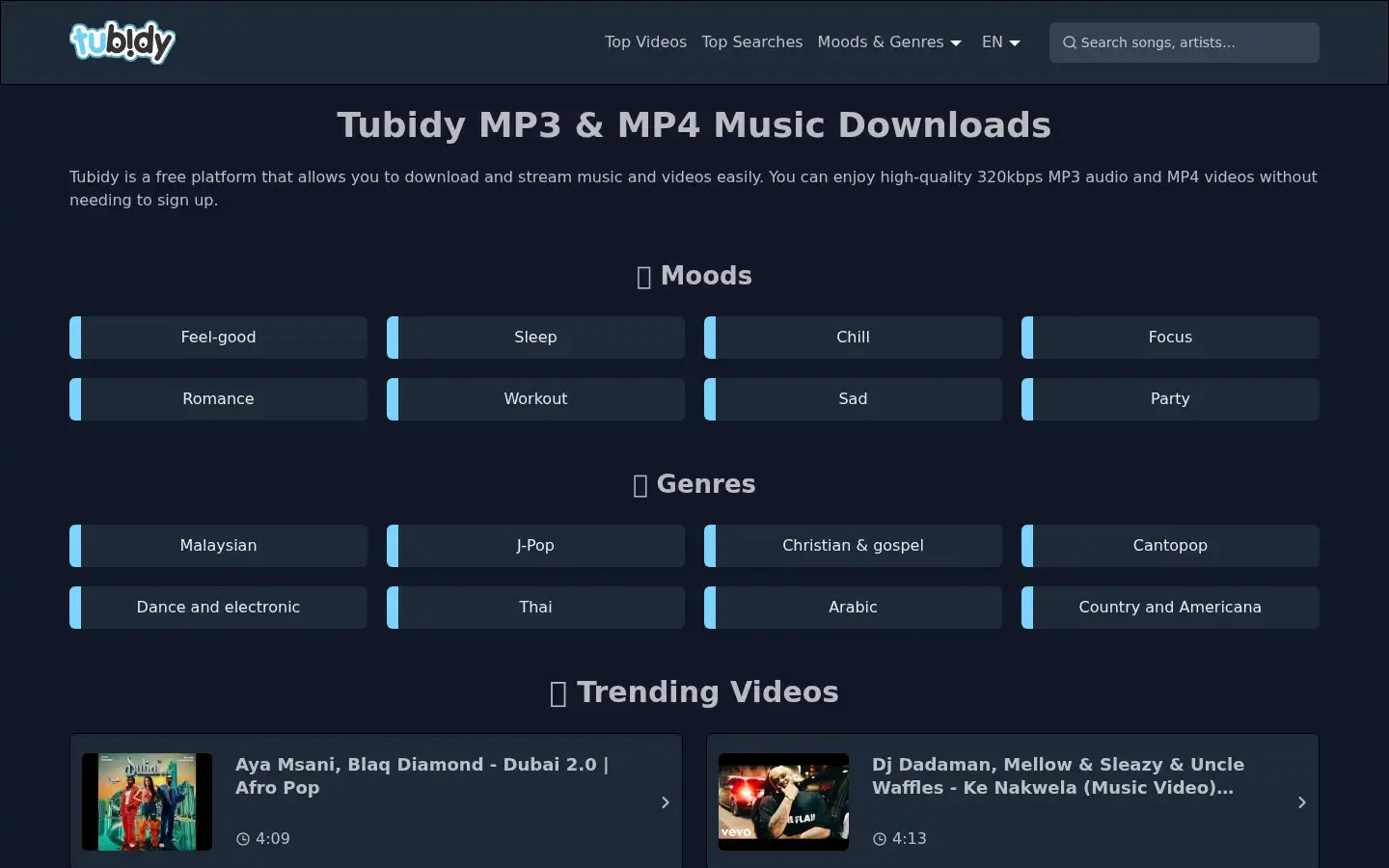
Task: Browse the Malaysian genre
Action: [218, 546]
